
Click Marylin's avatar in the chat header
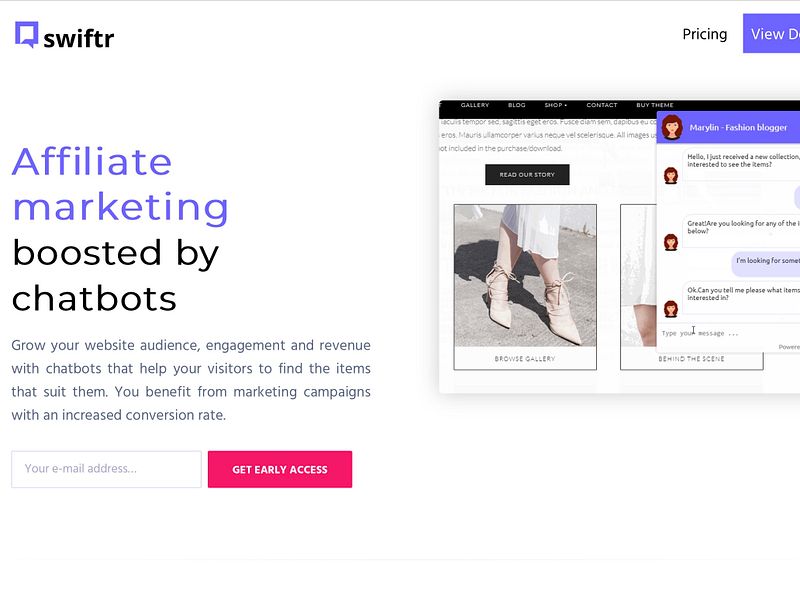point(671,127)
